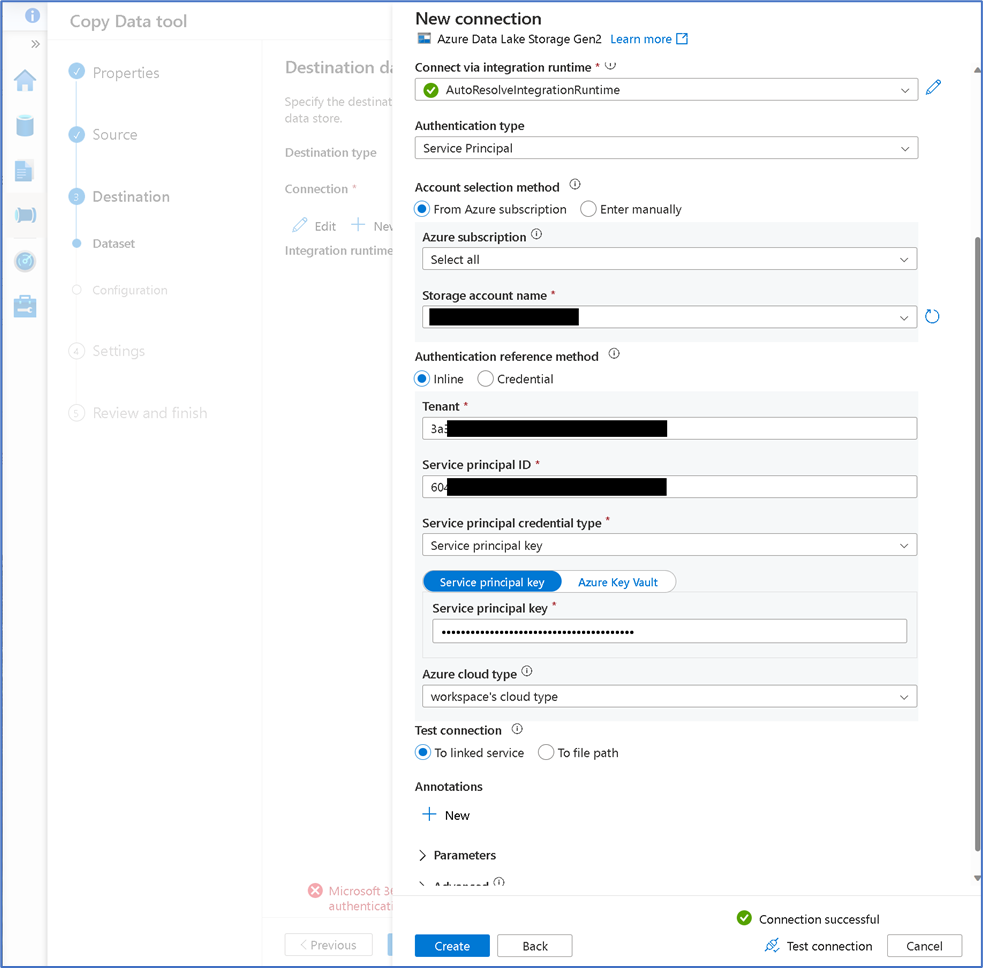Open Authentication type dropdown
The width and height of the screenshot is (983, 968).
coord(666,148)
